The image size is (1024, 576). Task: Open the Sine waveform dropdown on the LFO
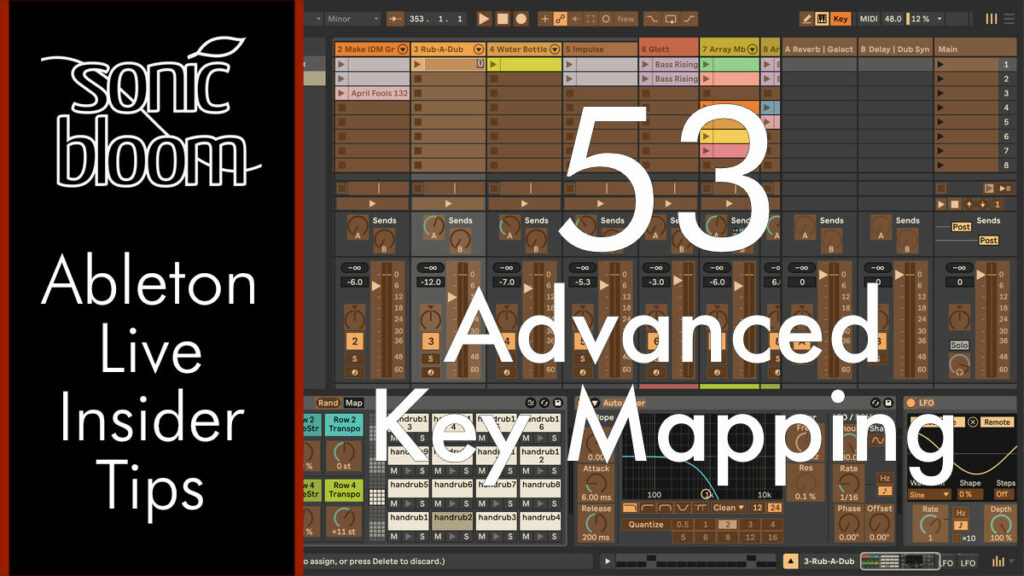coord(929,494)
